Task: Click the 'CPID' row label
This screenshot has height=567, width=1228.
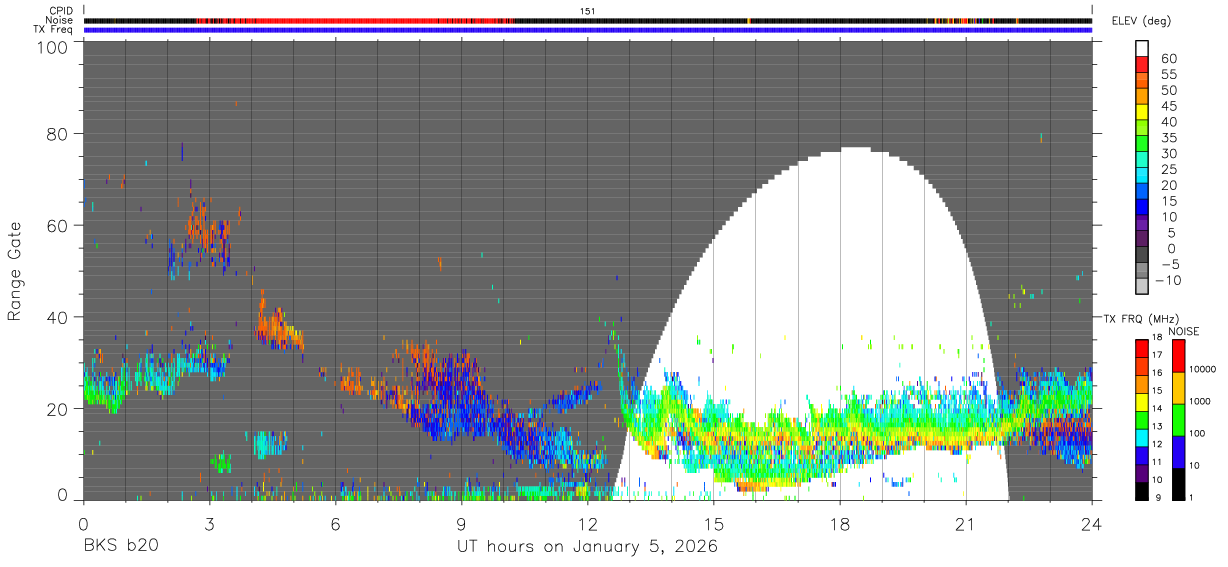Action: pos(61,10)
